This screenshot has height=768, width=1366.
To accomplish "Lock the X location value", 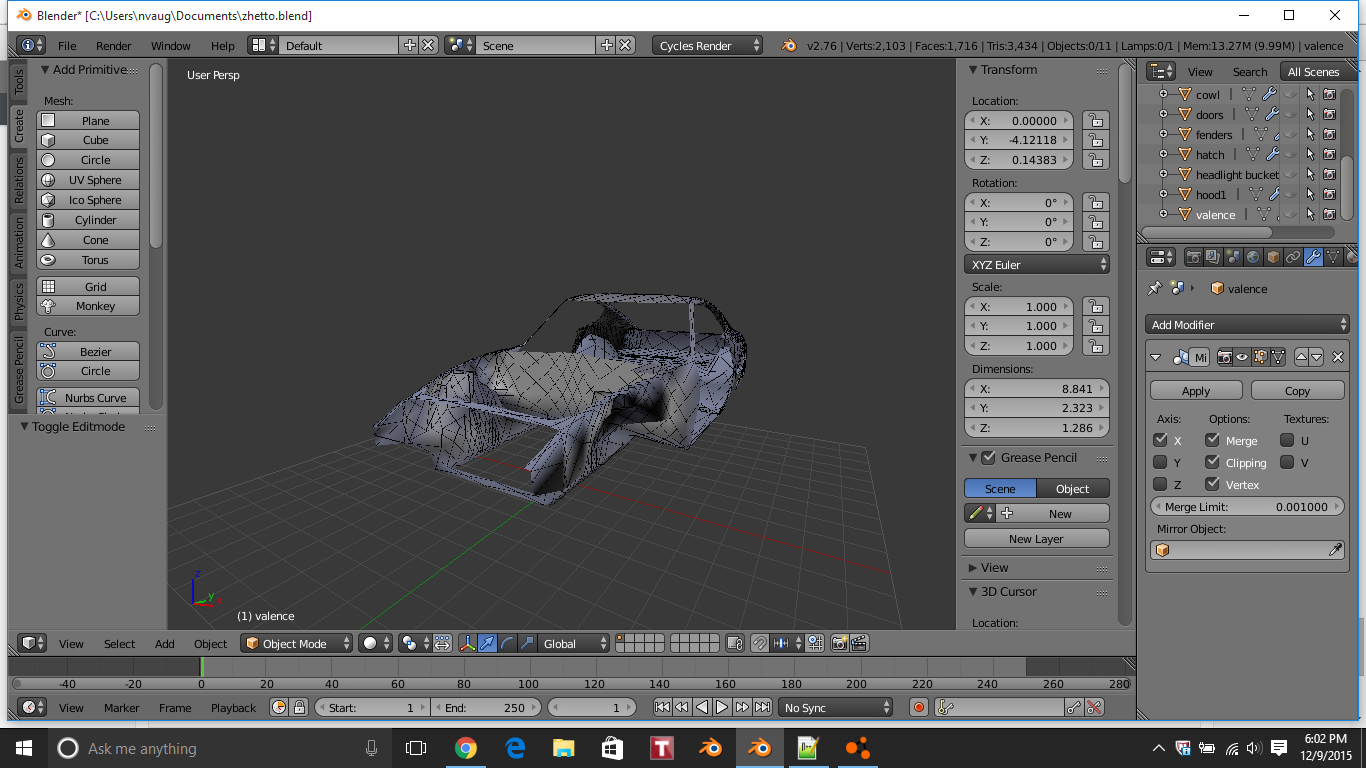I will pos(1096,120).
